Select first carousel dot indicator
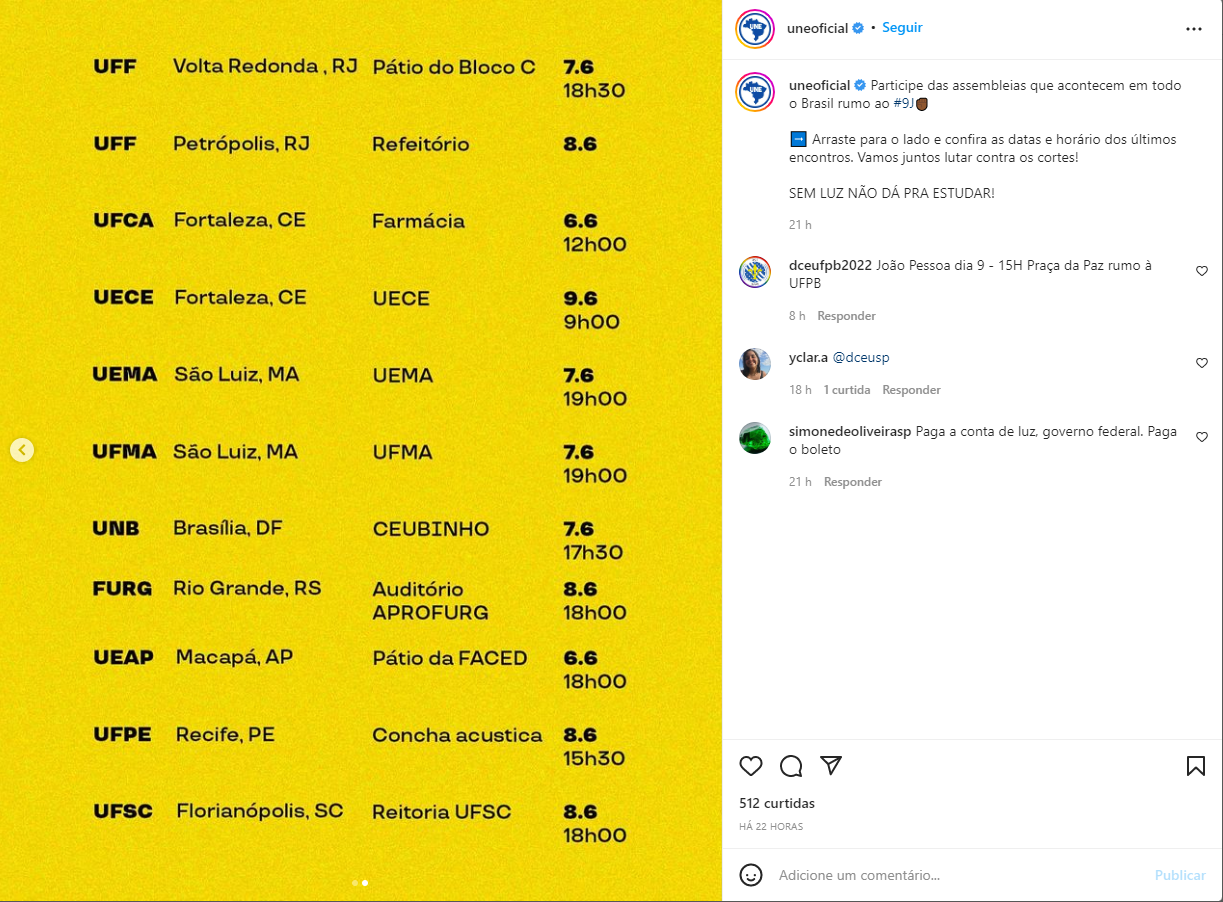 pyautogui.click(x=355, y=883)
